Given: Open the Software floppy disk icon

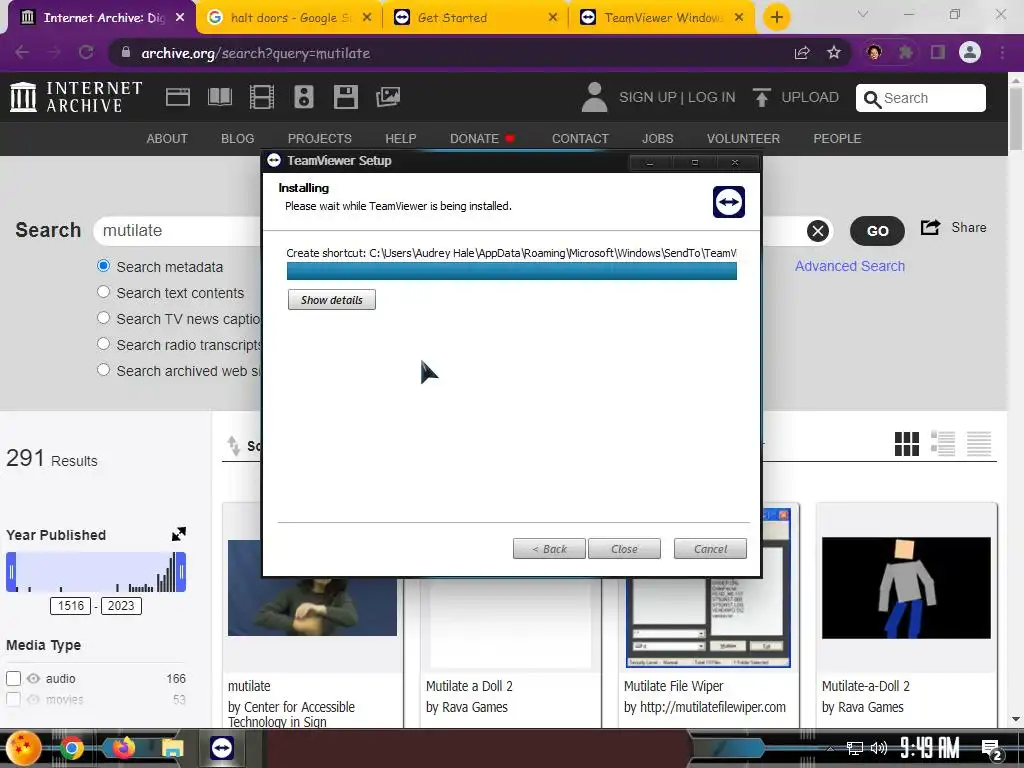Looking at the screenshot, I should 345,97.
